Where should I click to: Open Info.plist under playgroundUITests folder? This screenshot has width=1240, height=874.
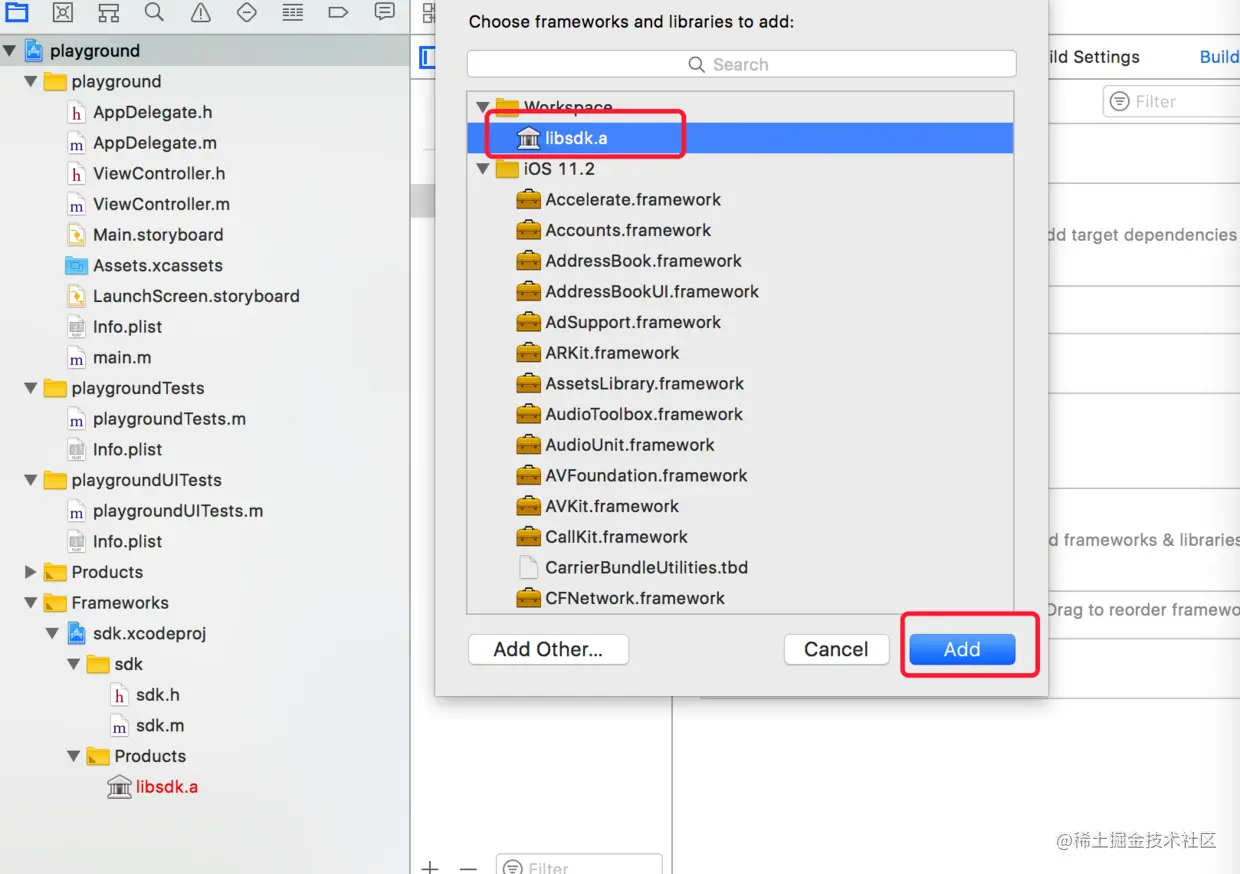pyautogui.click(x=127, y=541)
